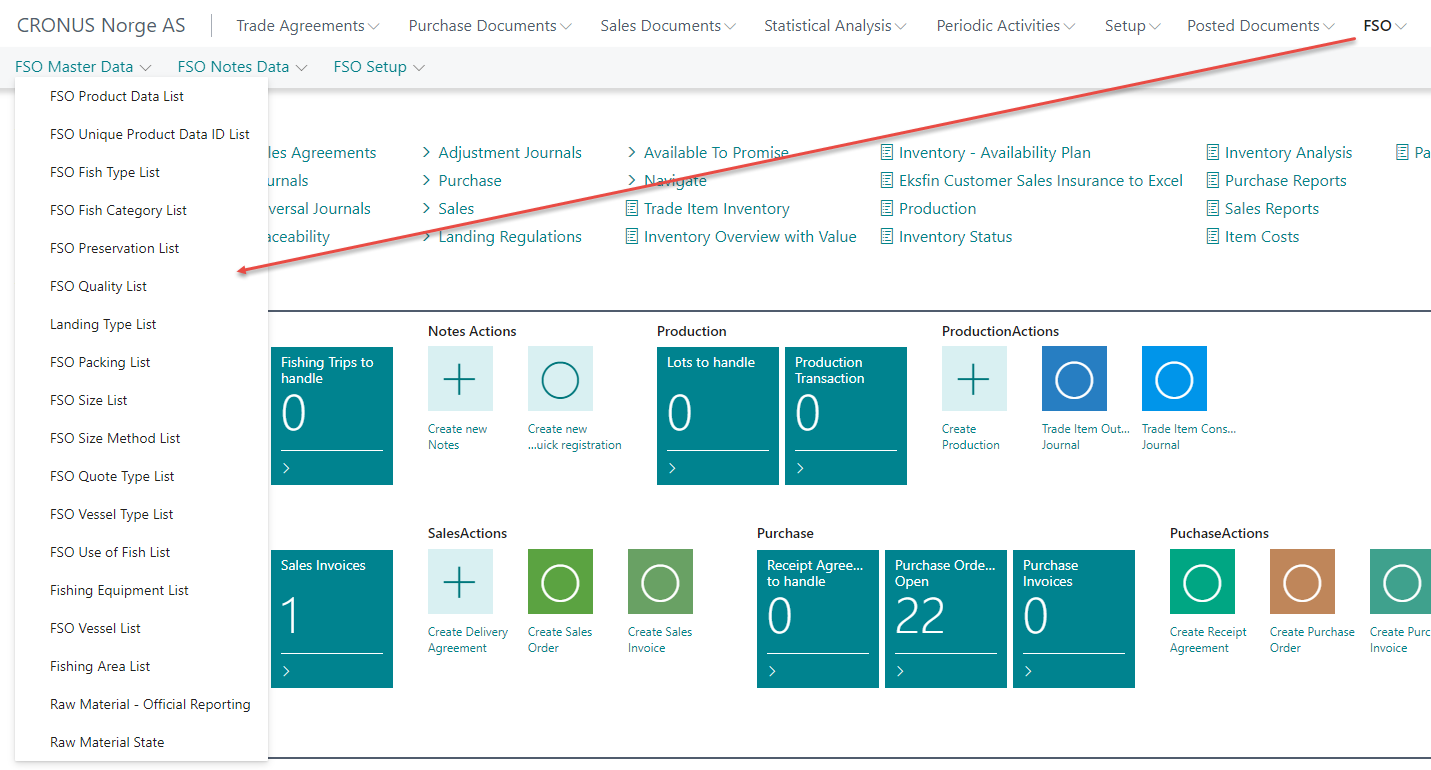Open the Inventory Overview with Value link
This screenshot has height=770, width=1431.
[x=749, y=237]
